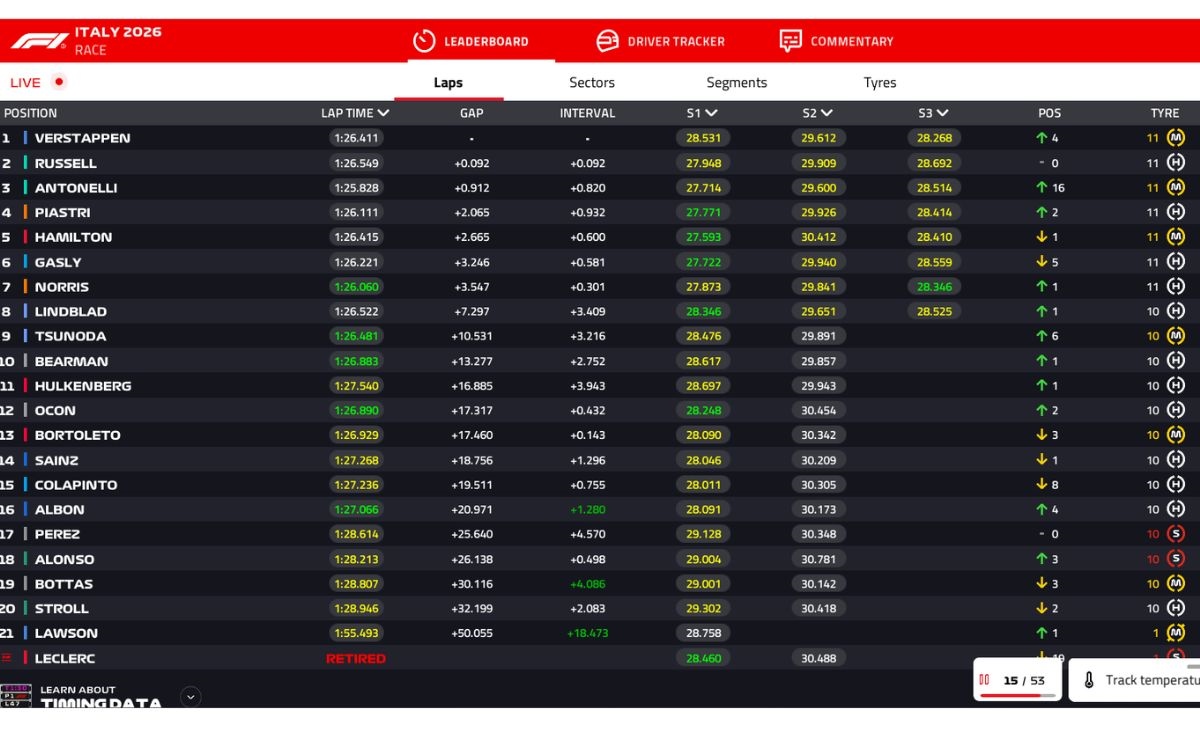Click Hamilton's 27.593 sector one time
Viewport: 1200px width, 729px height.
[x=703, y=237]
